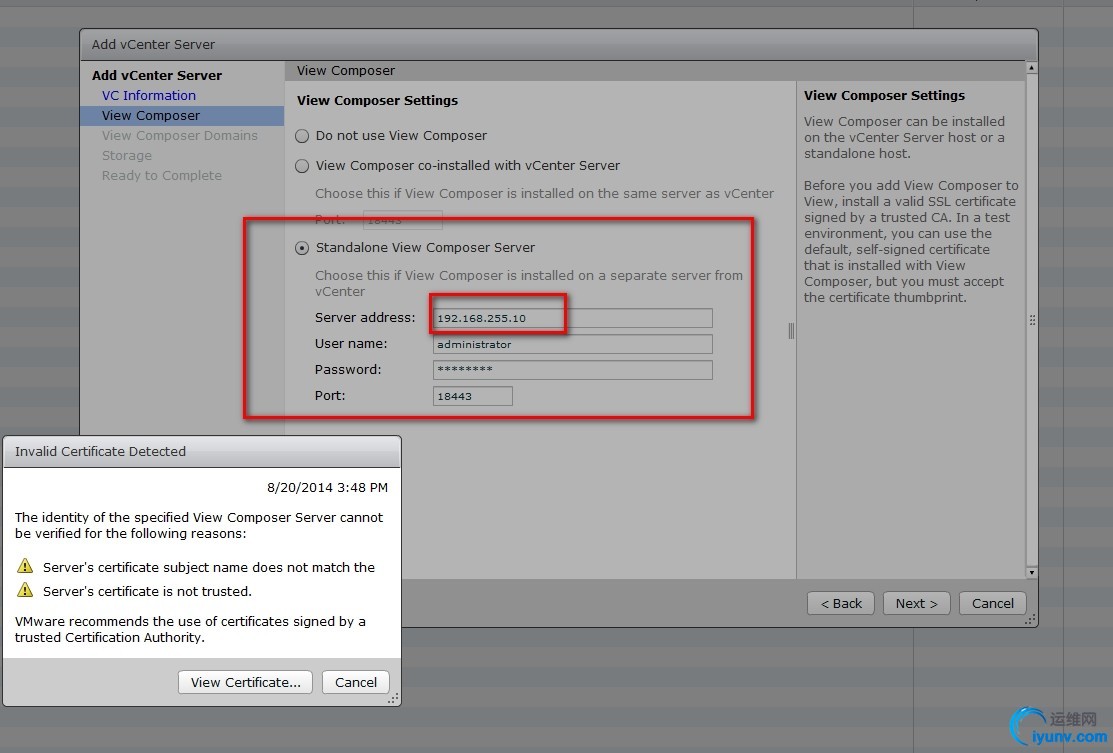
Task: Click the disabled co-installed Port field
Action: point(402,220)
